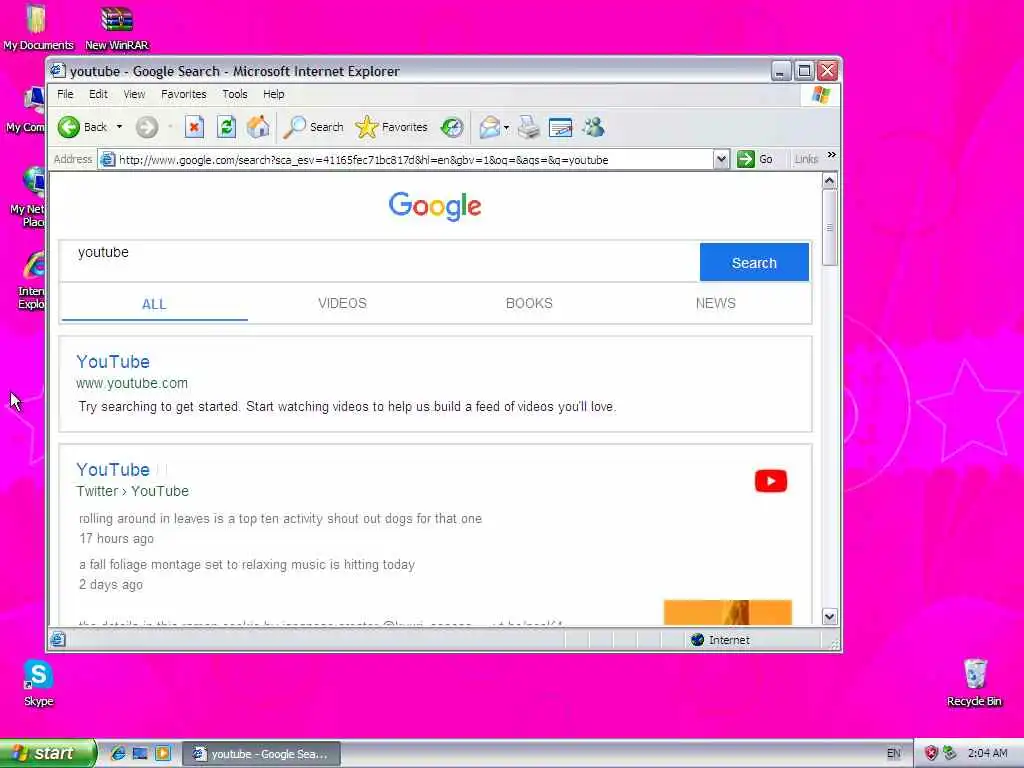Click the fall foliage montage tweet
This screenshot has height=768, width=1024.
tap(247, 564)
